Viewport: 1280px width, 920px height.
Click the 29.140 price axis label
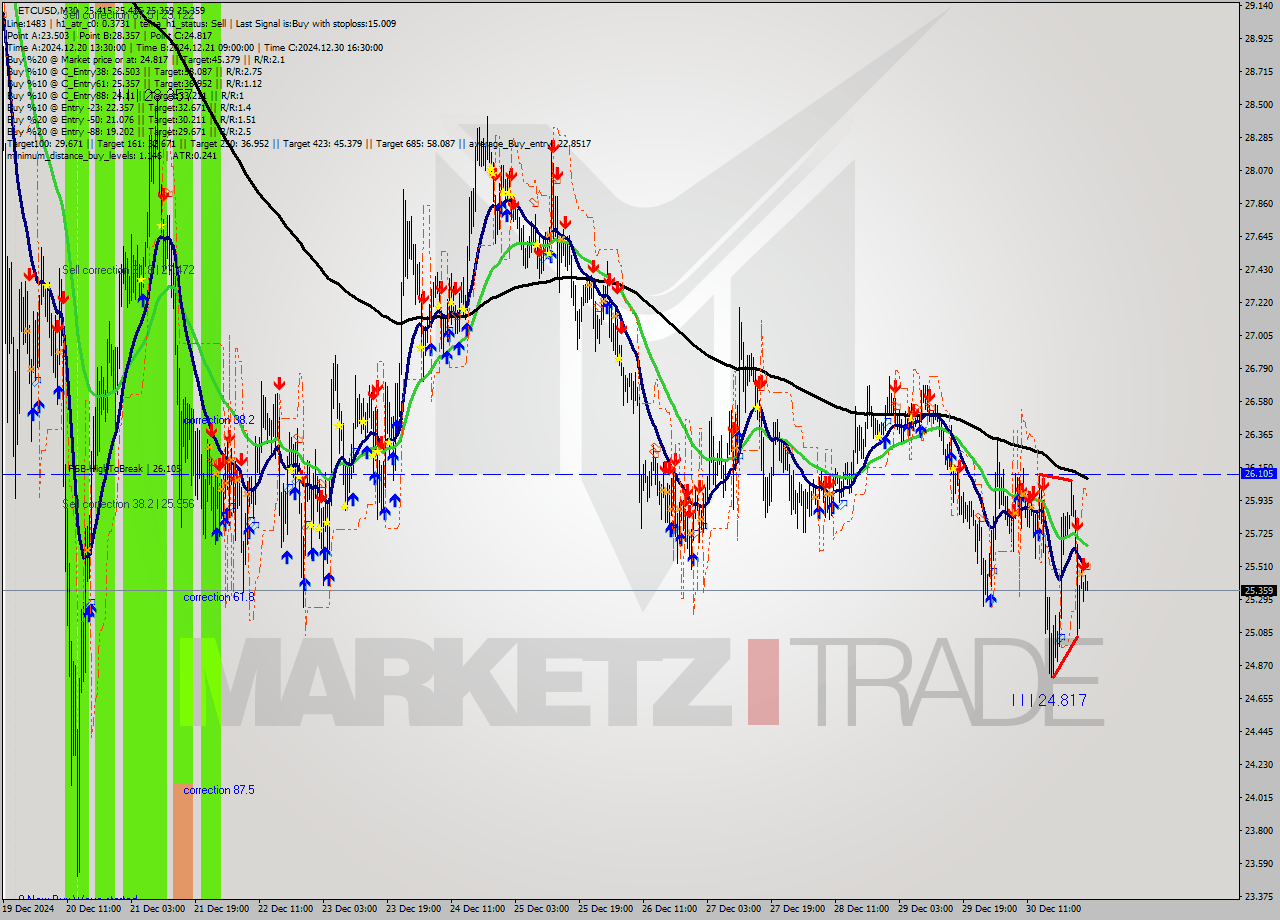(1259, 6)
